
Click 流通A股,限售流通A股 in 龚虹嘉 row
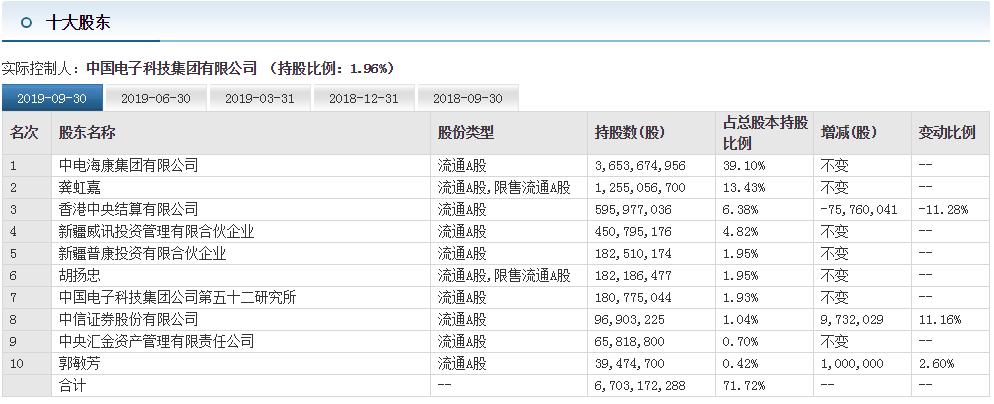coord(504,188)
